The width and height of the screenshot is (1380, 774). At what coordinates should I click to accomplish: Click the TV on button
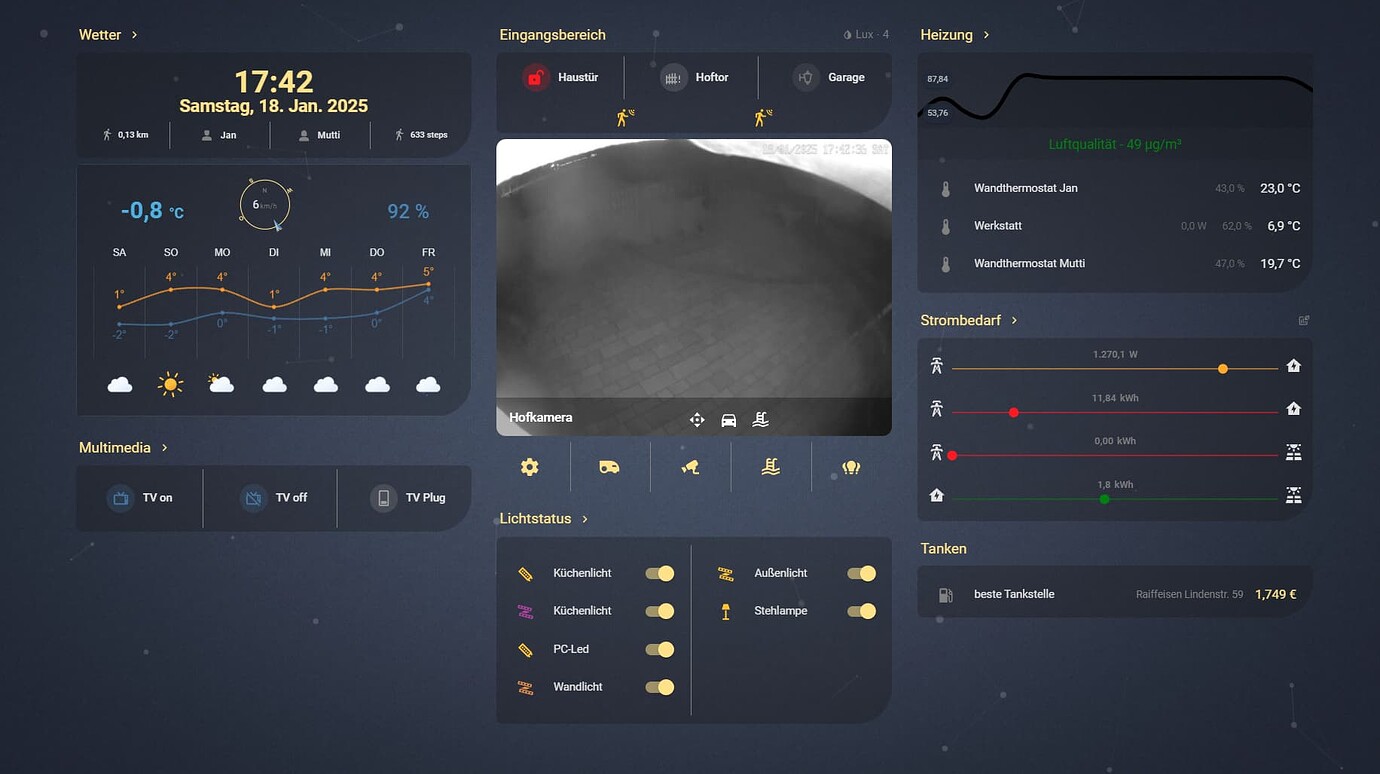pyautogui.click(x=140, y=497)
